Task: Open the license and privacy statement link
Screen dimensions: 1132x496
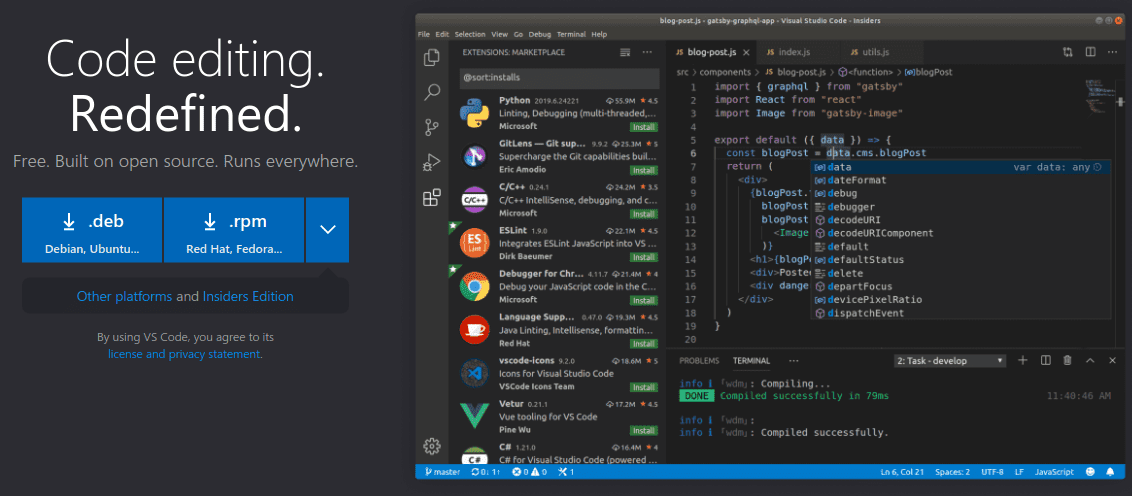Action: pos(183,354)
